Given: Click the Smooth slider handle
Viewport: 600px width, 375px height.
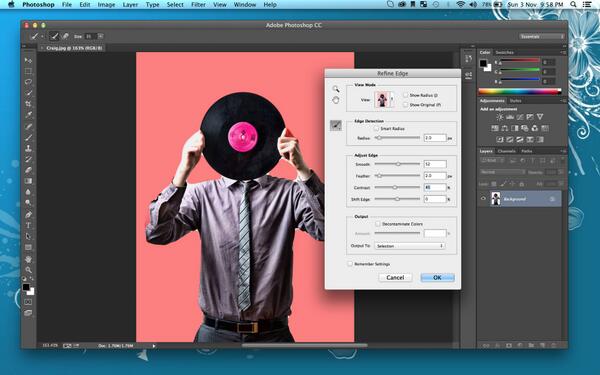Looking at the screenshot, I should [398, 164].
